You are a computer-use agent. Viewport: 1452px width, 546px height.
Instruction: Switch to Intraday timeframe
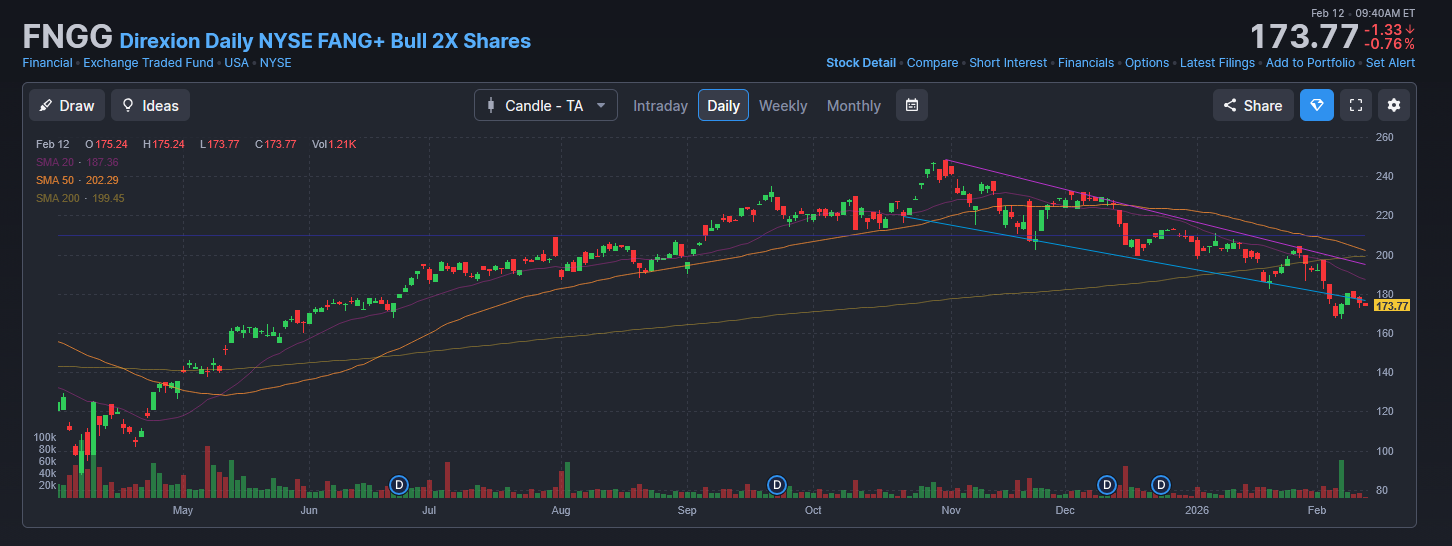(x=660, y=106)
